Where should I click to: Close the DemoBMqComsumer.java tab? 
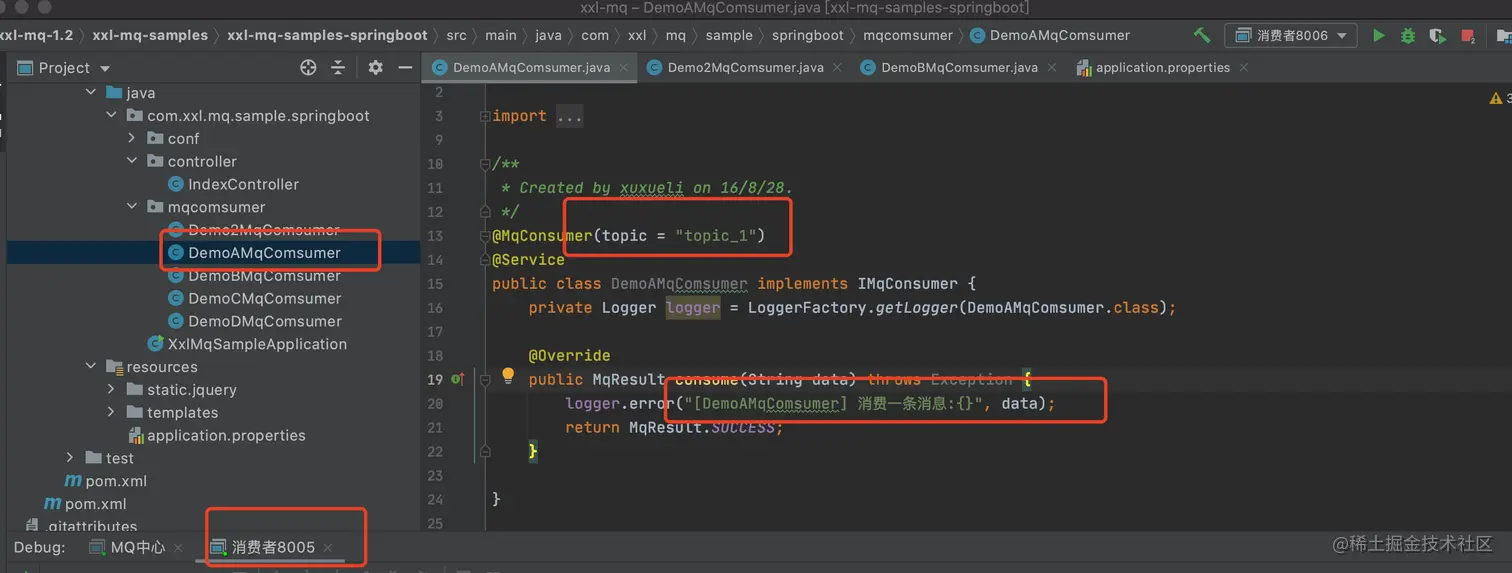tap(1052, 67)
